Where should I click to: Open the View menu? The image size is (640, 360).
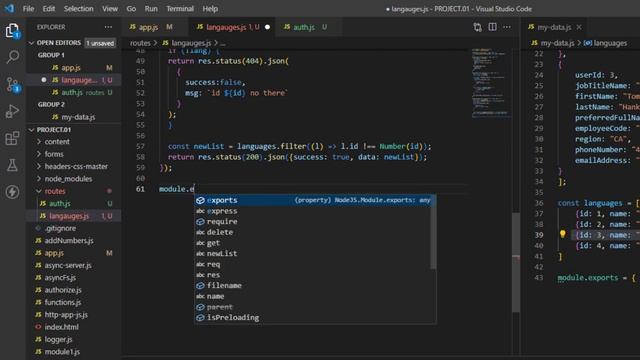pyautogui.click(x=110, y=9)
